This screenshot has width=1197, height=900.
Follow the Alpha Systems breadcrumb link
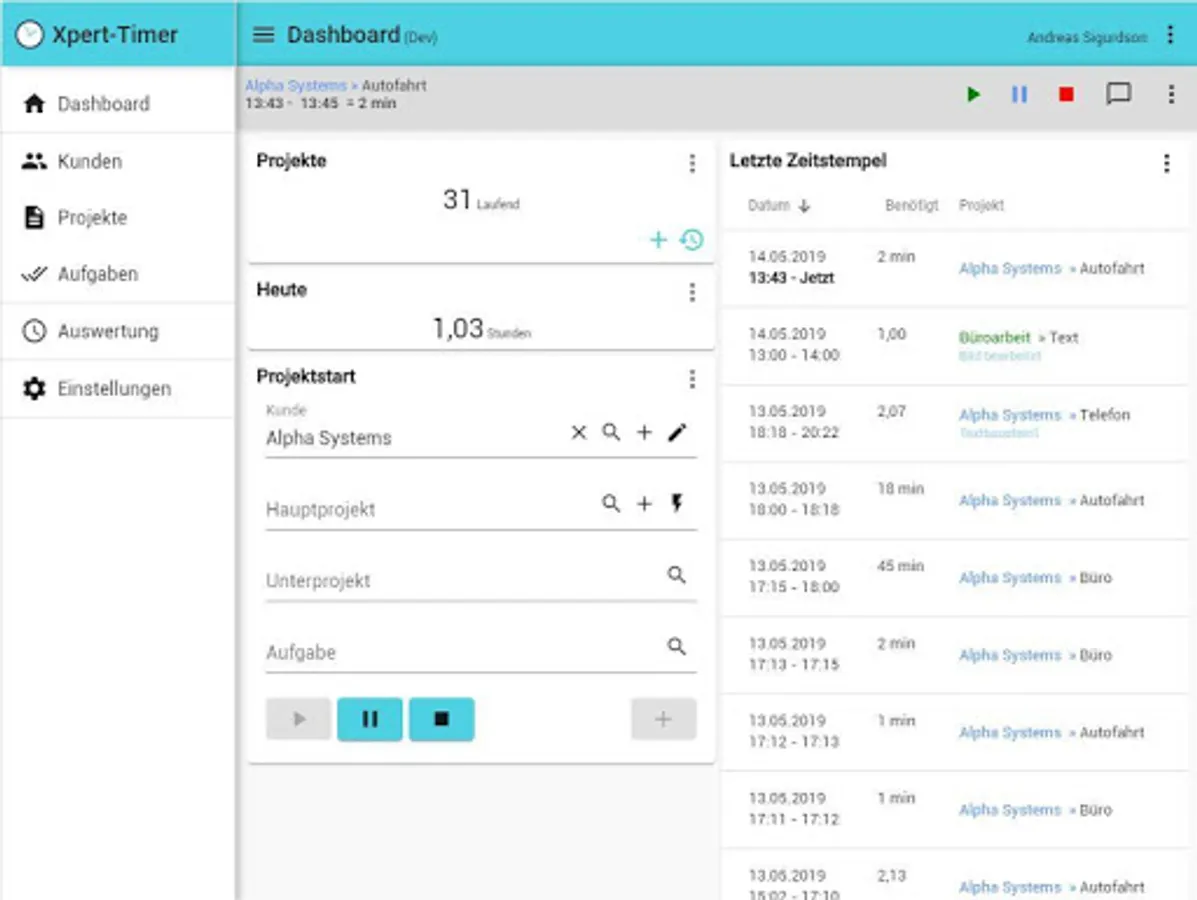tap(295, 85)
